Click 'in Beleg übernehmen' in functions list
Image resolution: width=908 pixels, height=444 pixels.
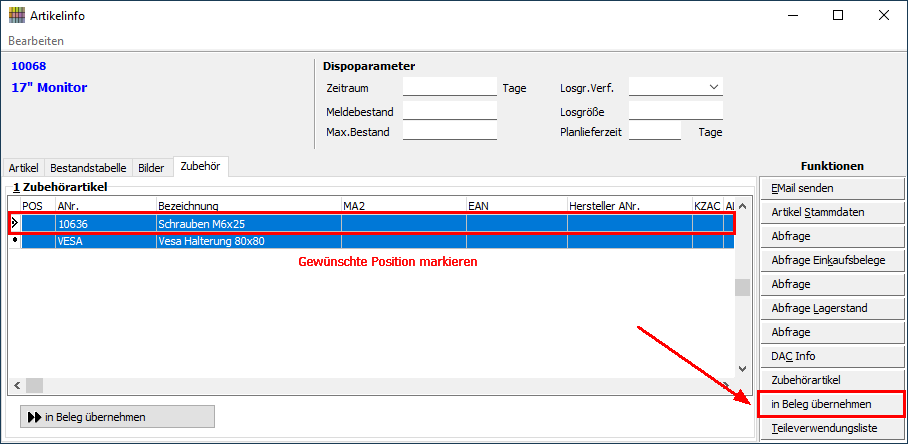pyautogui.click(x=831, y=404)
